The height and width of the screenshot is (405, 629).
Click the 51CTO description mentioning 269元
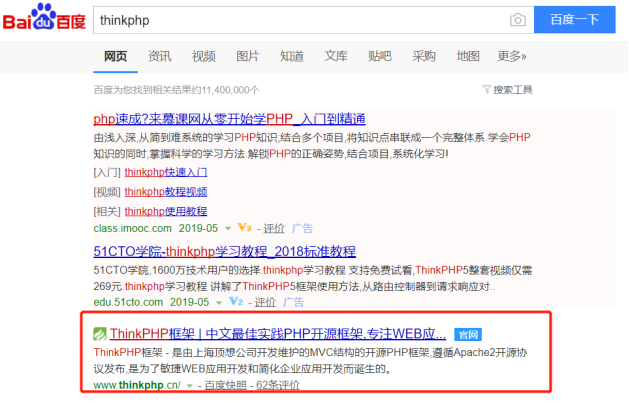313,279
